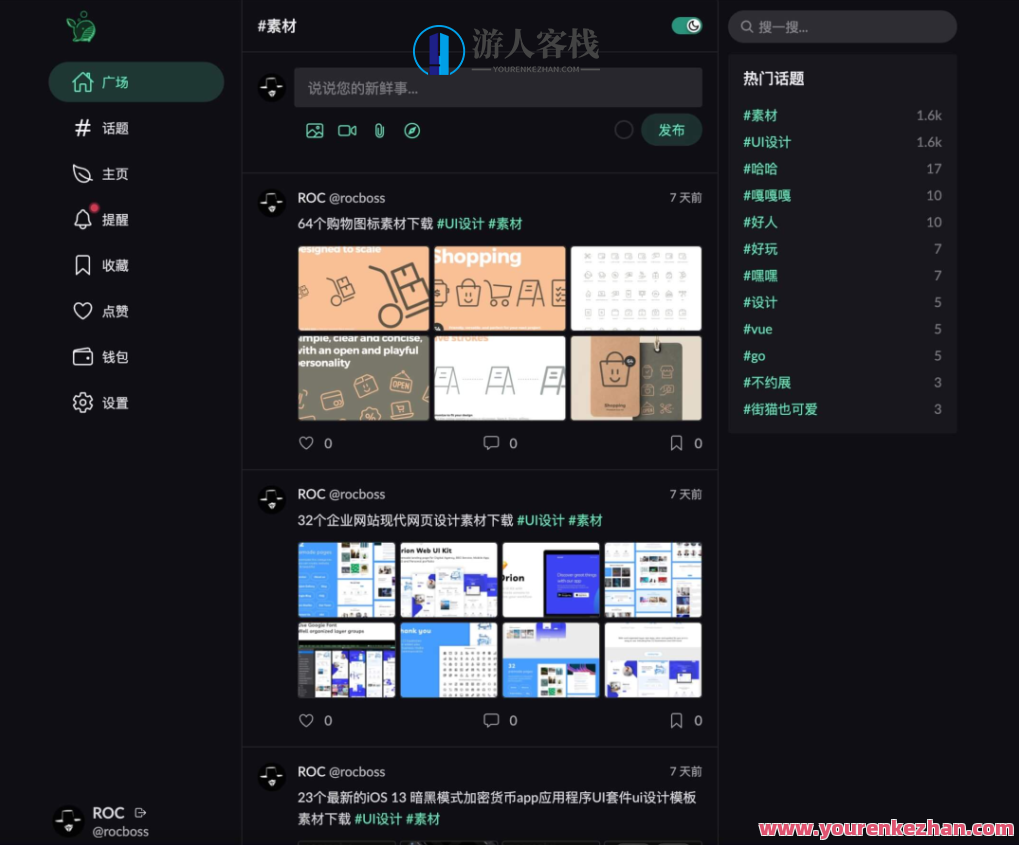The width and height of the screenshot is (1019, 845).
Task: Click the 提醒 notification bell icon
Action: (x=83, y=219)
